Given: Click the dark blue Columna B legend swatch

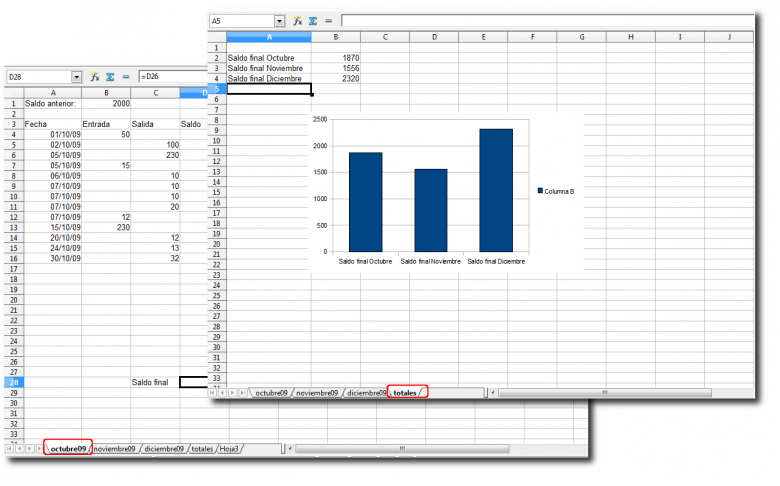Looking at the screenshot, I should [x=540, y=190].
